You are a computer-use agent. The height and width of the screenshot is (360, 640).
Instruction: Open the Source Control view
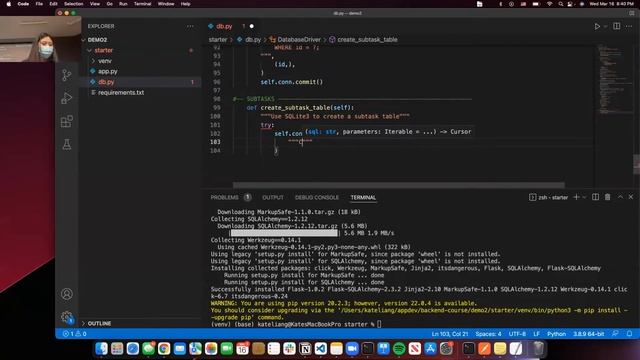(67, 75)
